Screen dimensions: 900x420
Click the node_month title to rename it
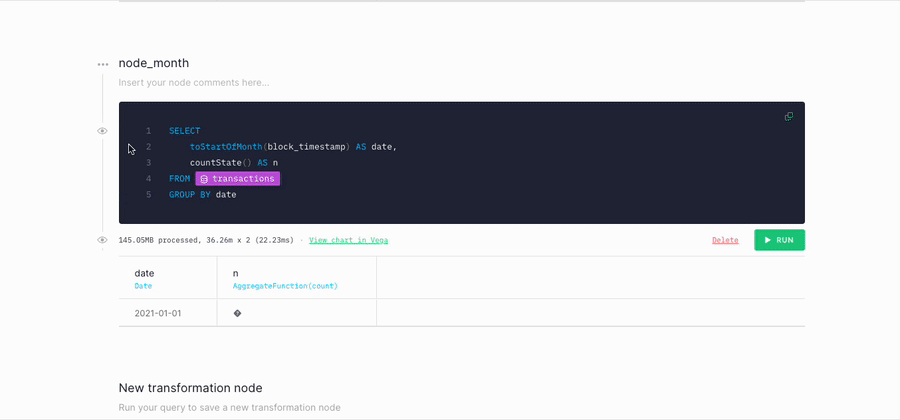tap(153, 63)
